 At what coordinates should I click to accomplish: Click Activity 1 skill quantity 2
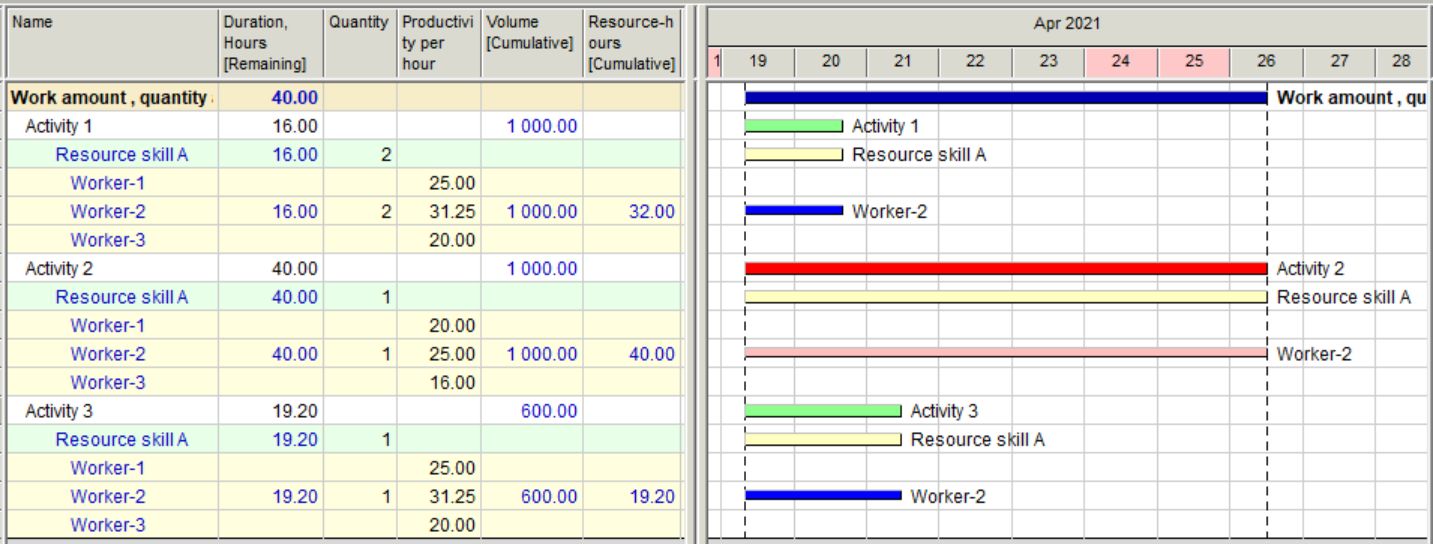tap(386, 154)
